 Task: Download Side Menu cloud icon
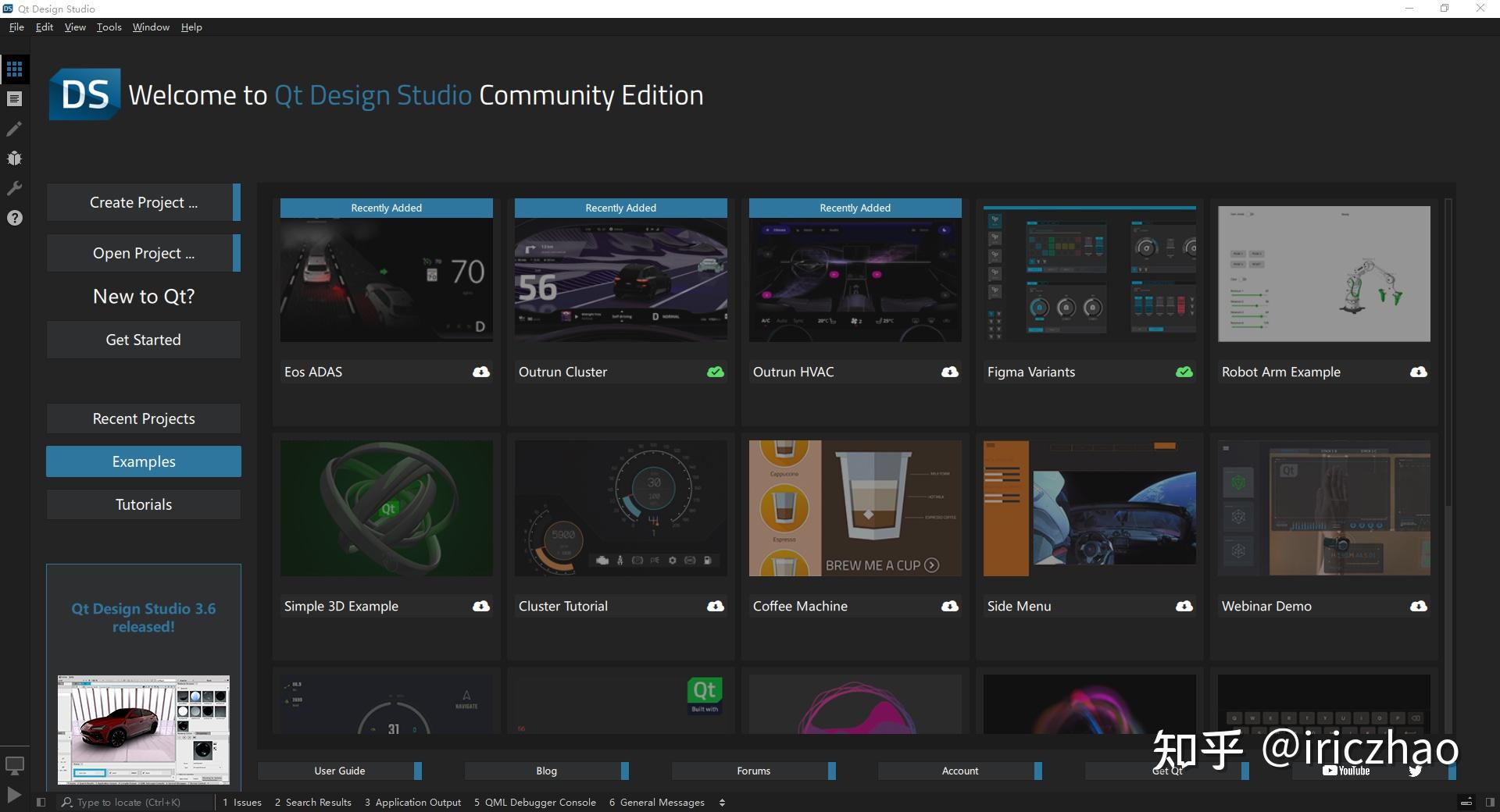pyautogui.click(x=1184, y=606)
